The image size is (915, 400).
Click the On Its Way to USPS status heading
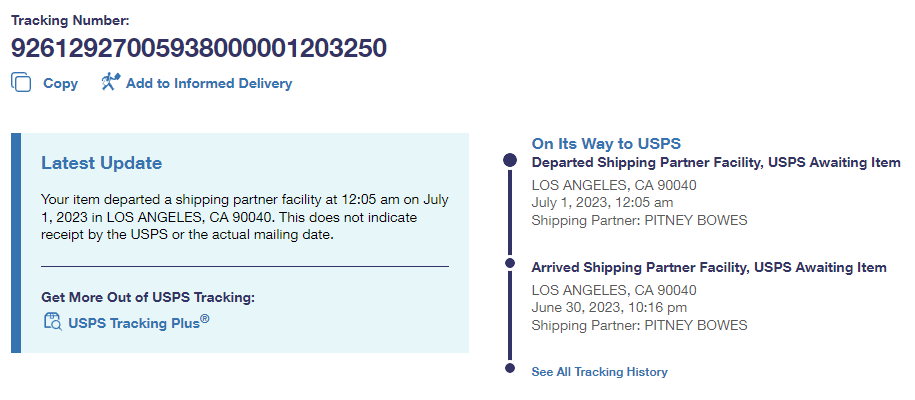click(606, 144)
